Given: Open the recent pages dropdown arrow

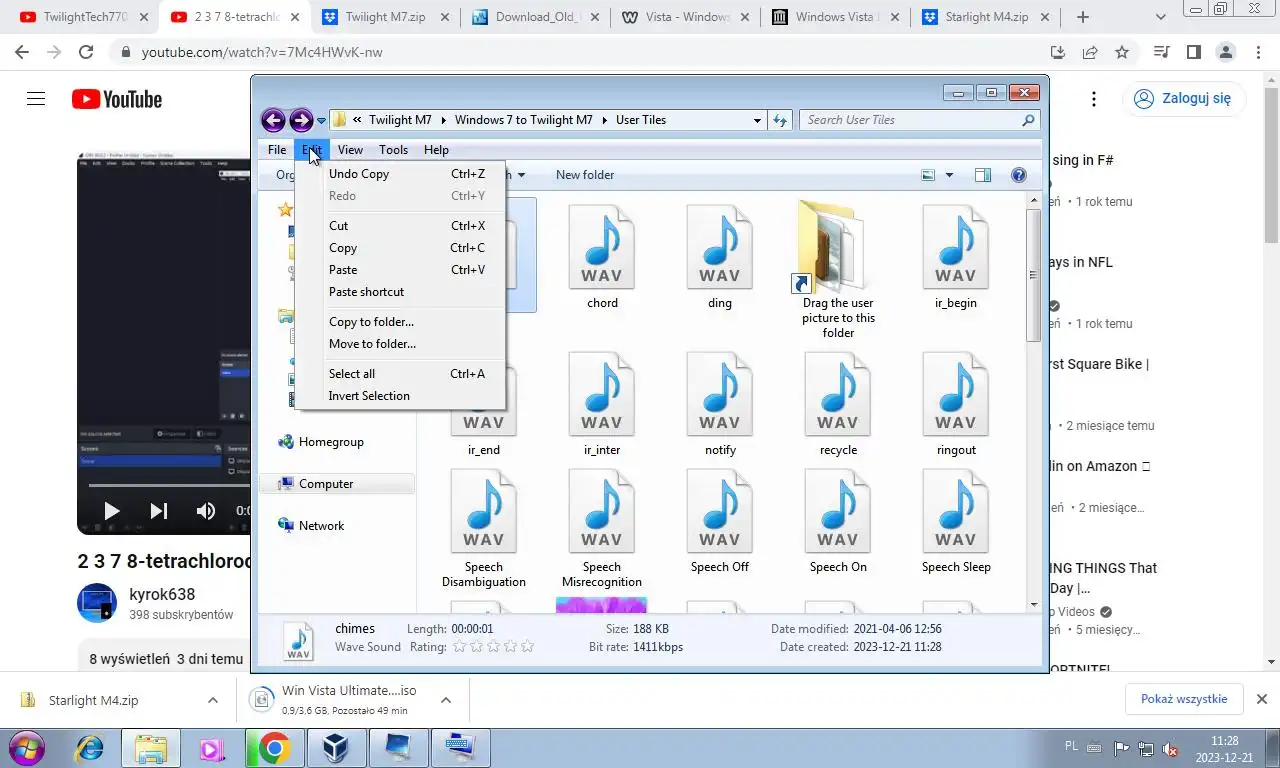Looking at the screenshot, I should pyautogui.click(x=321, y=121).
